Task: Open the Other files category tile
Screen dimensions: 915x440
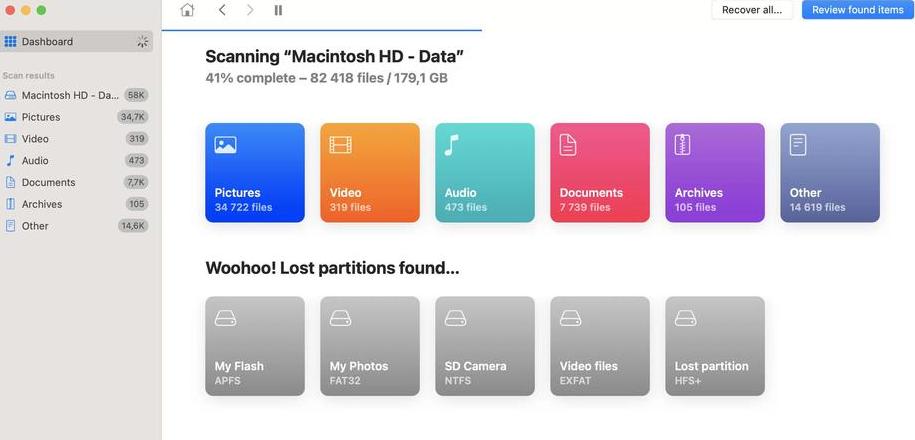Action: coord(830,173)
